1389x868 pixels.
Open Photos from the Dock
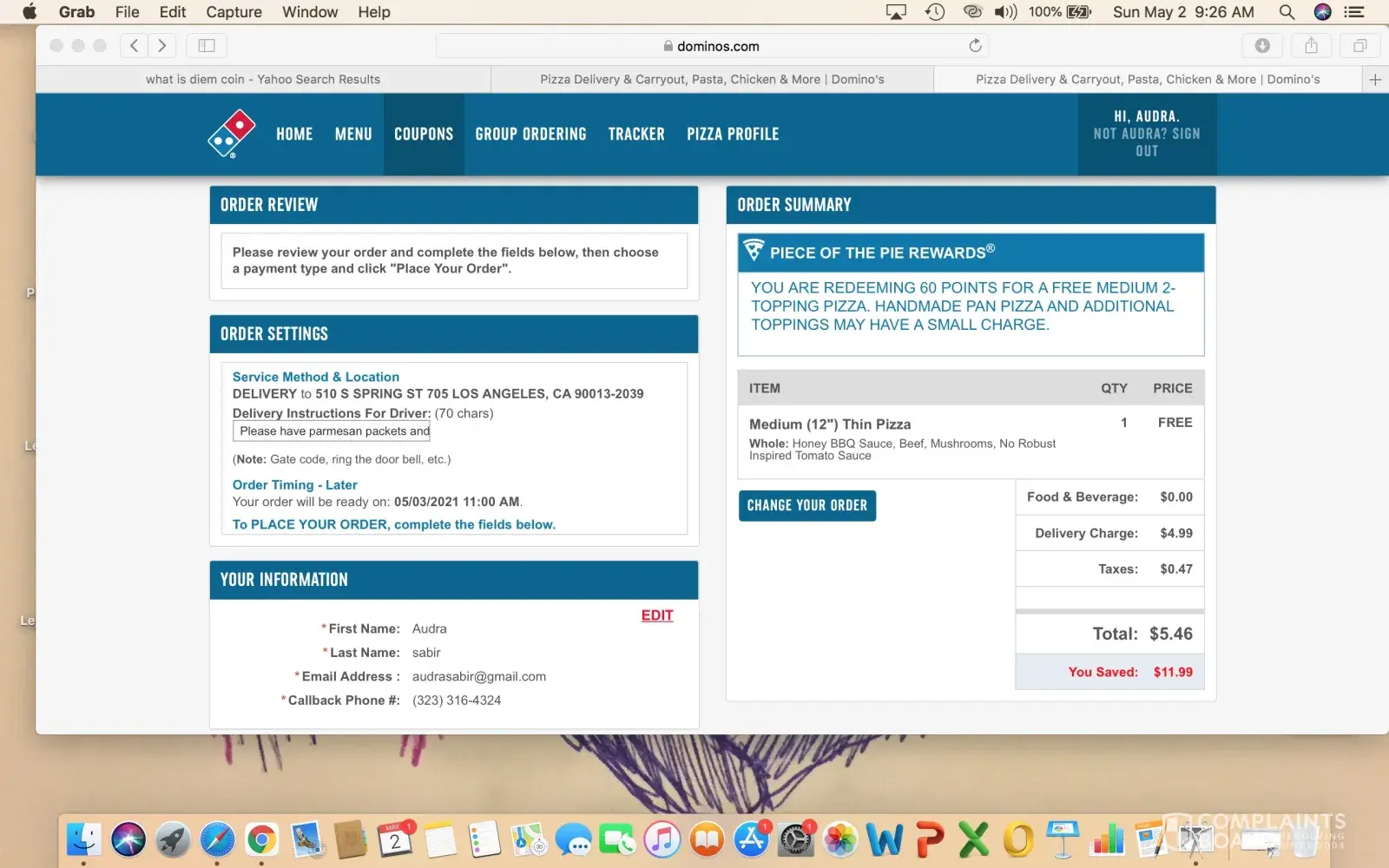tap(840, 839)
